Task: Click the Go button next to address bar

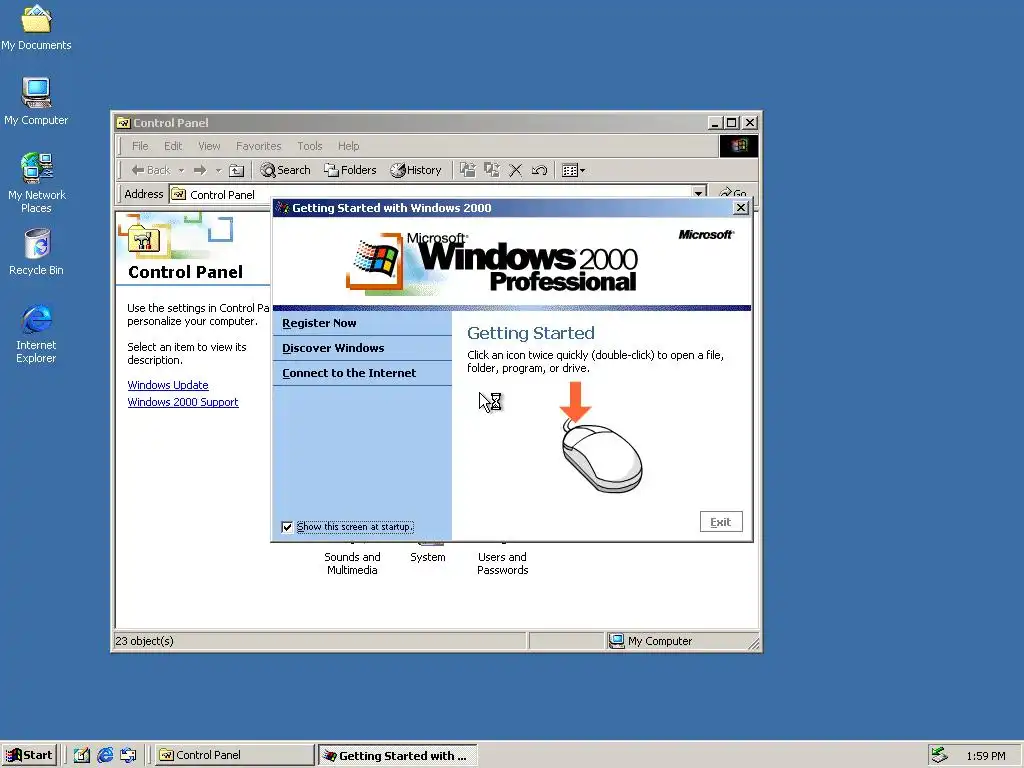Action: (733, 193)
